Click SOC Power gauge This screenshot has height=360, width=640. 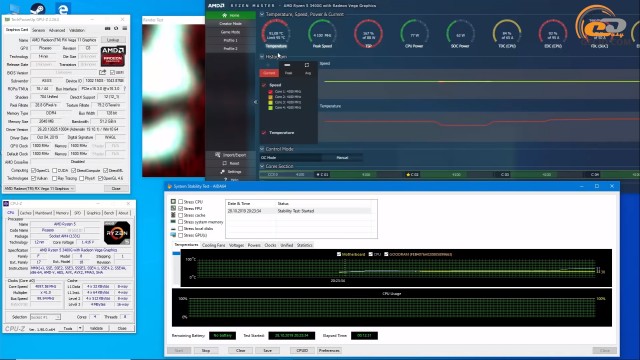coord(460,34)
